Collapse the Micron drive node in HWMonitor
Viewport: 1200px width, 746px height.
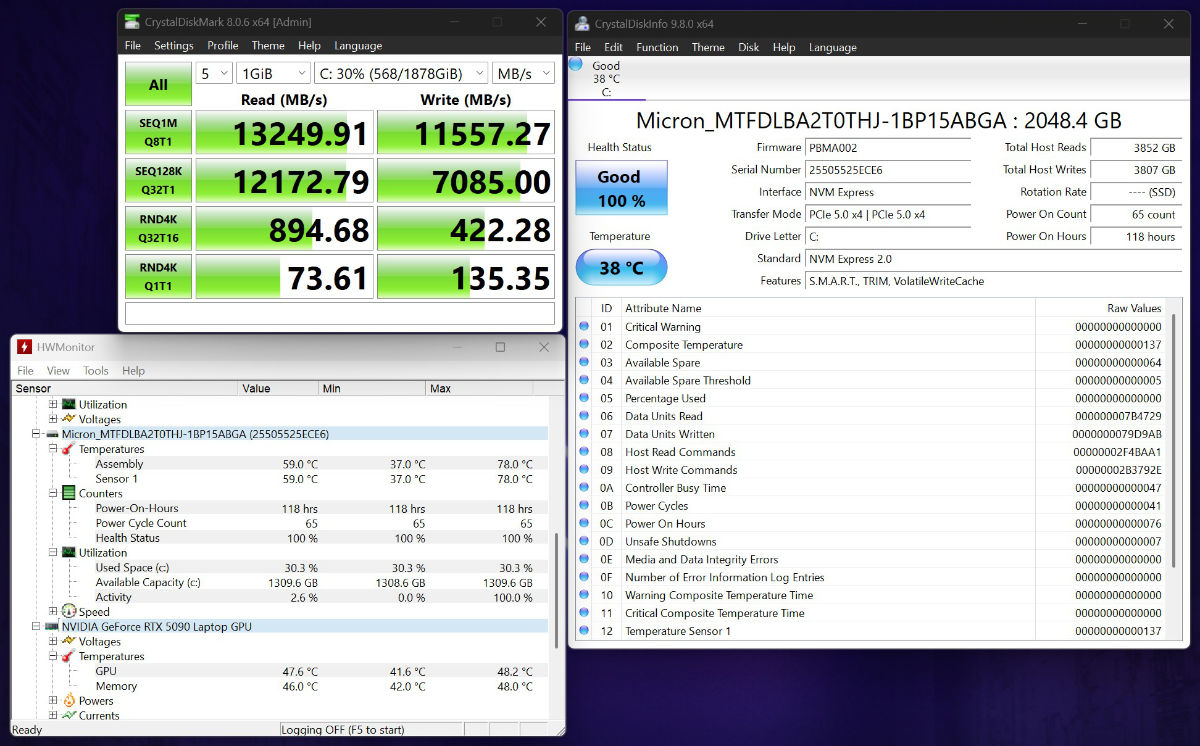point(36,434)
